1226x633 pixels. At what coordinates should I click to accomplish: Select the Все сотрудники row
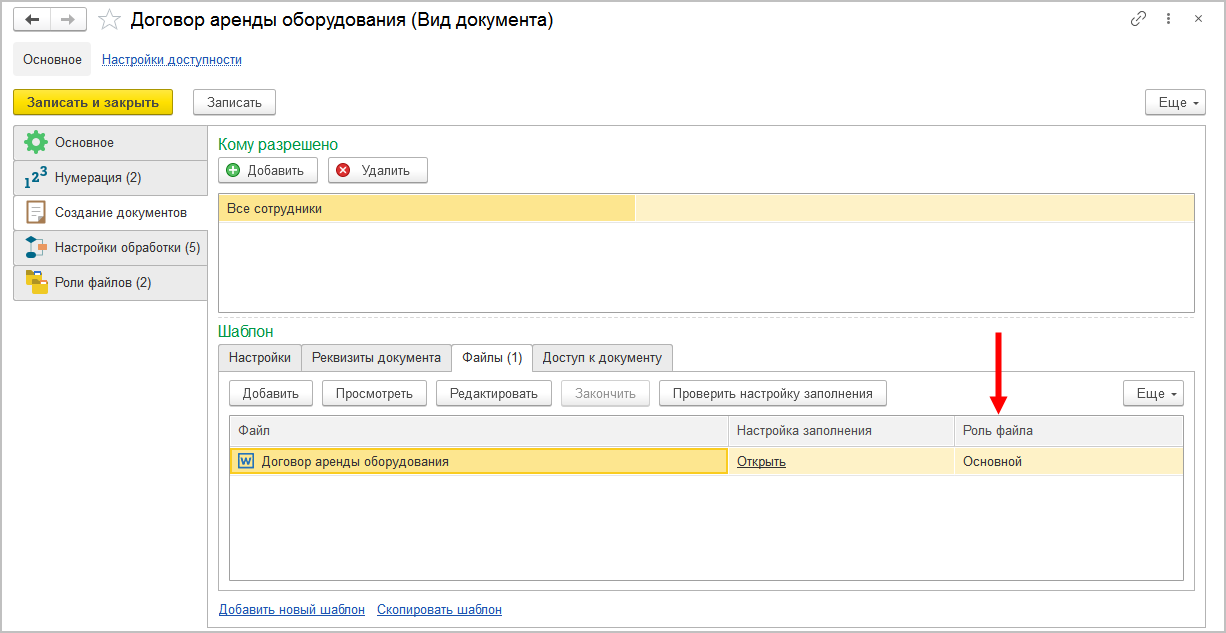pyautogui.click(x=427, y=208)
